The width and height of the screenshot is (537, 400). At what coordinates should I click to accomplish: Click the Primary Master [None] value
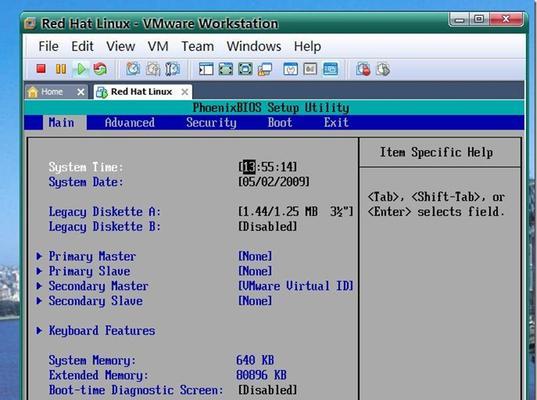(255, 256)
